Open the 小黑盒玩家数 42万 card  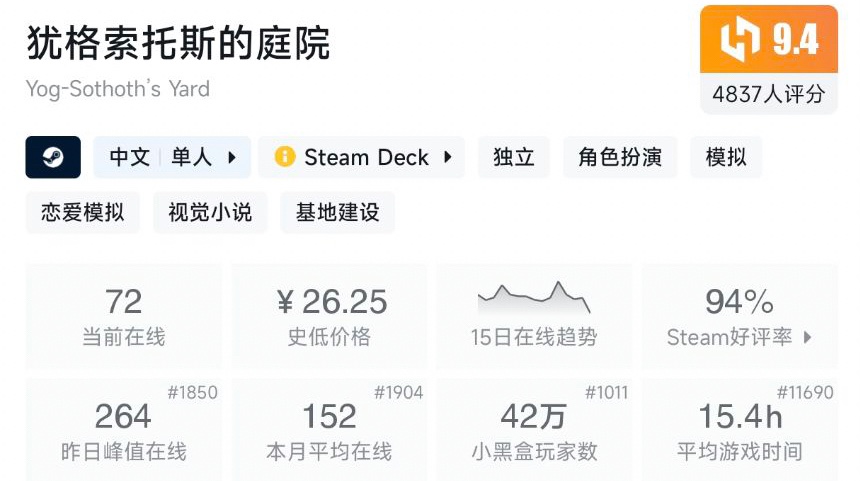coord(534,430)
